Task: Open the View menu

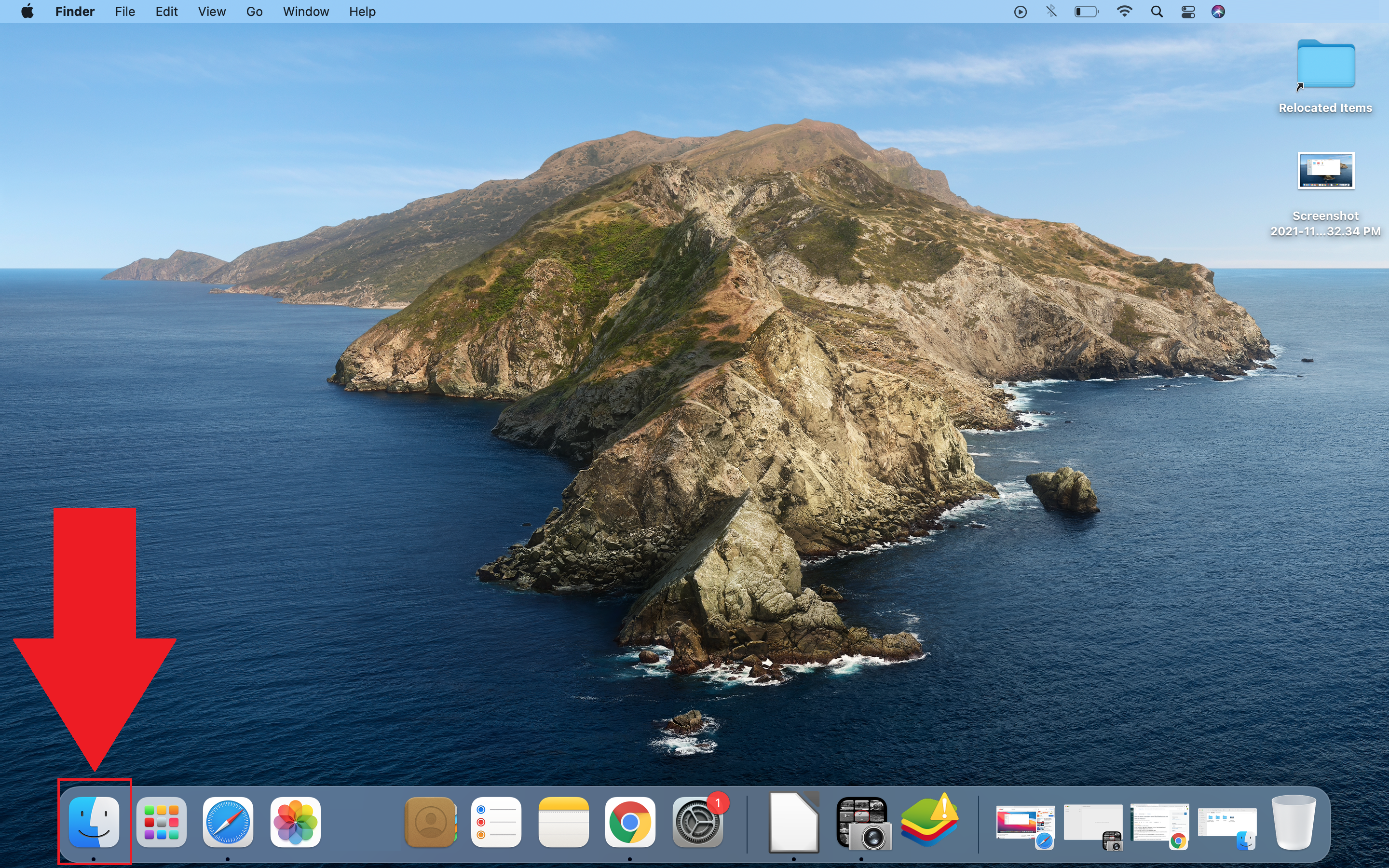Action: (x=212, y=12)
